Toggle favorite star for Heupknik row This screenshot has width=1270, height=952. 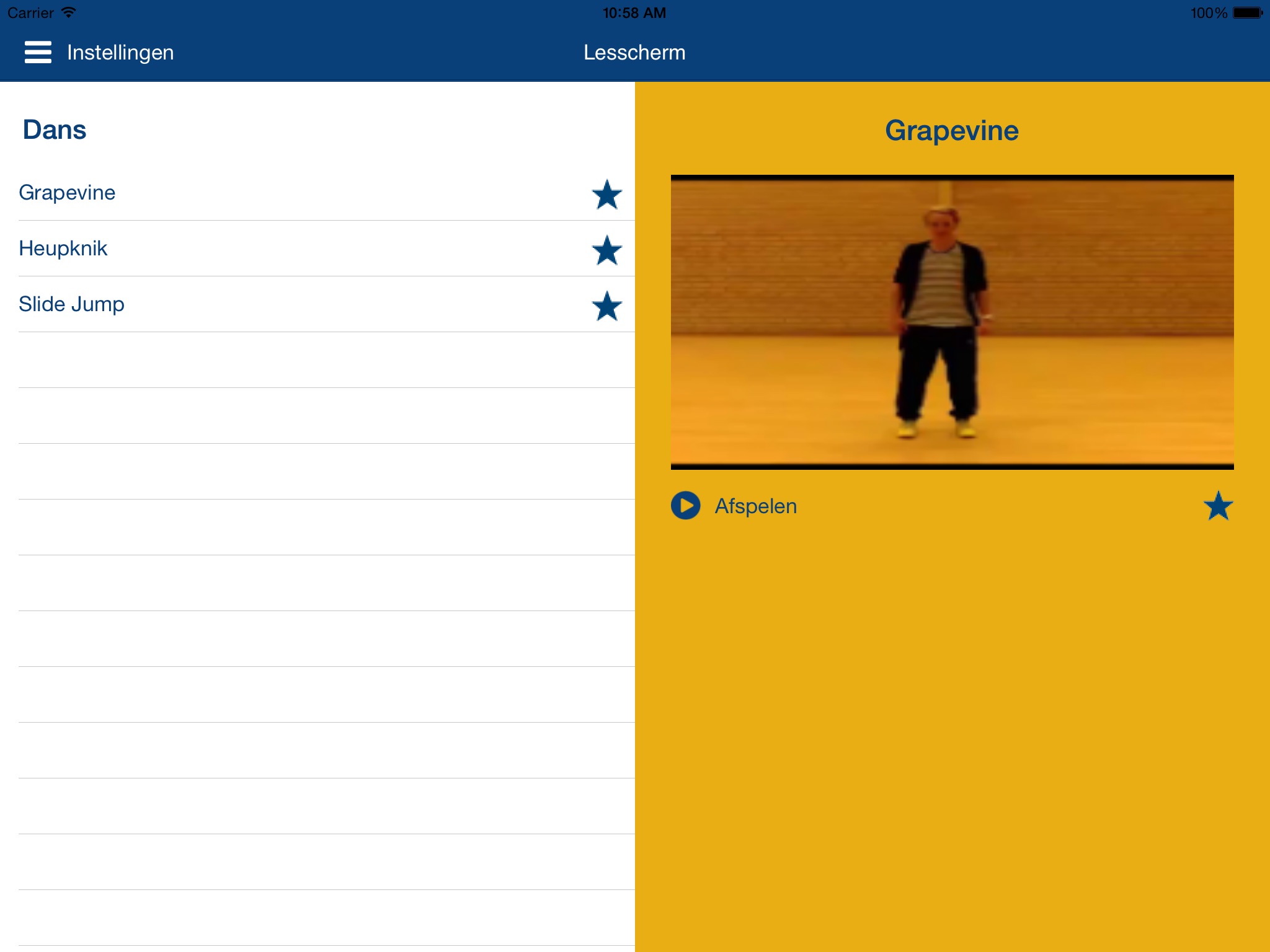tap(606, 250)
